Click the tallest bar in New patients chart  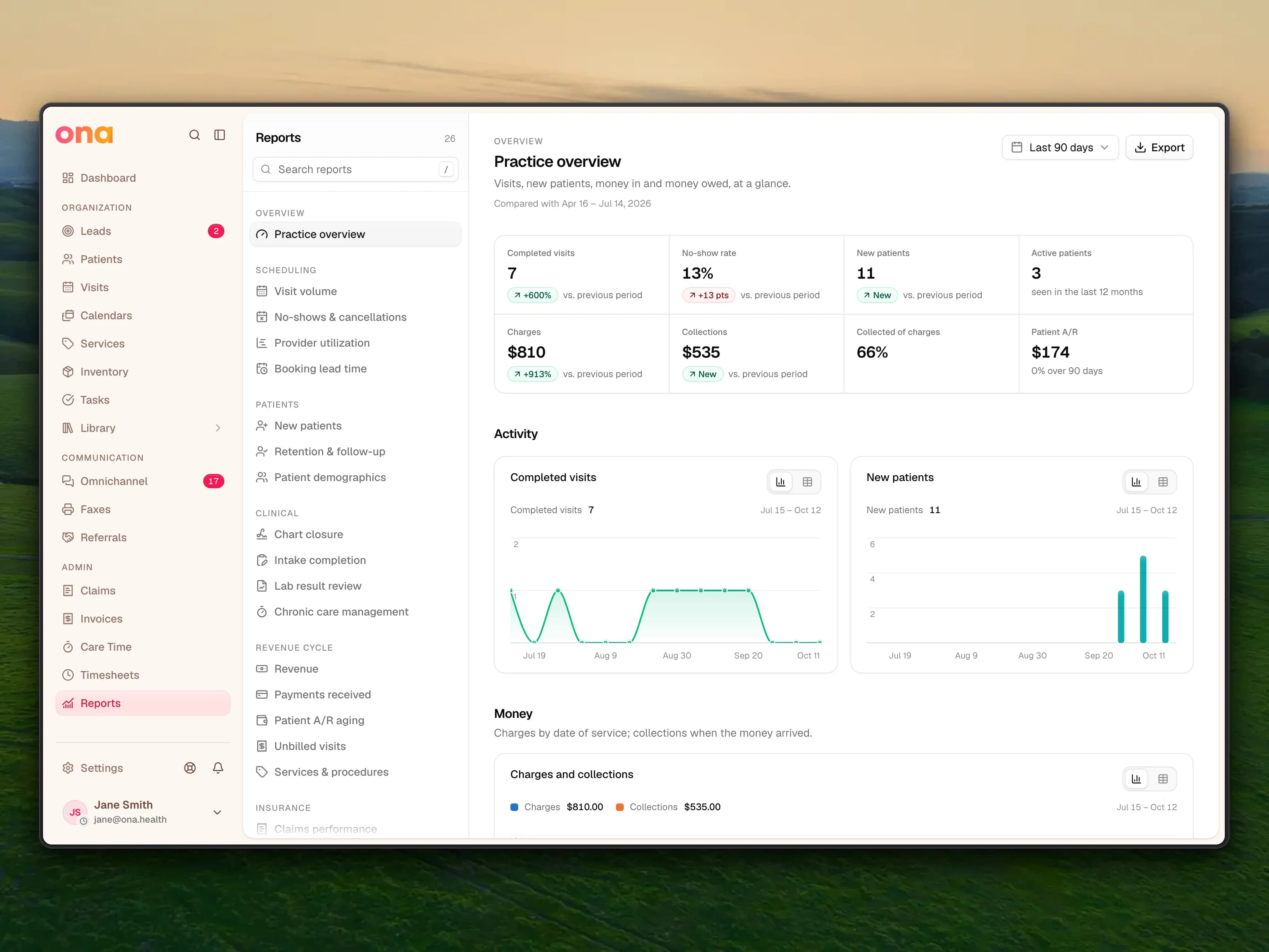1143,599
